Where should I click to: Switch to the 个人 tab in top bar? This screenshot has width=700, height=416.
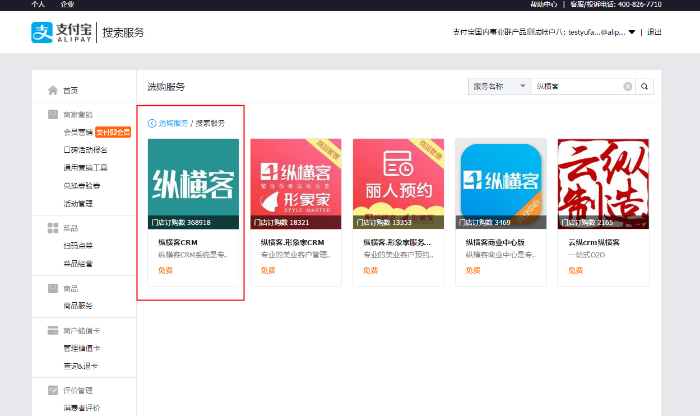[38, 4]
